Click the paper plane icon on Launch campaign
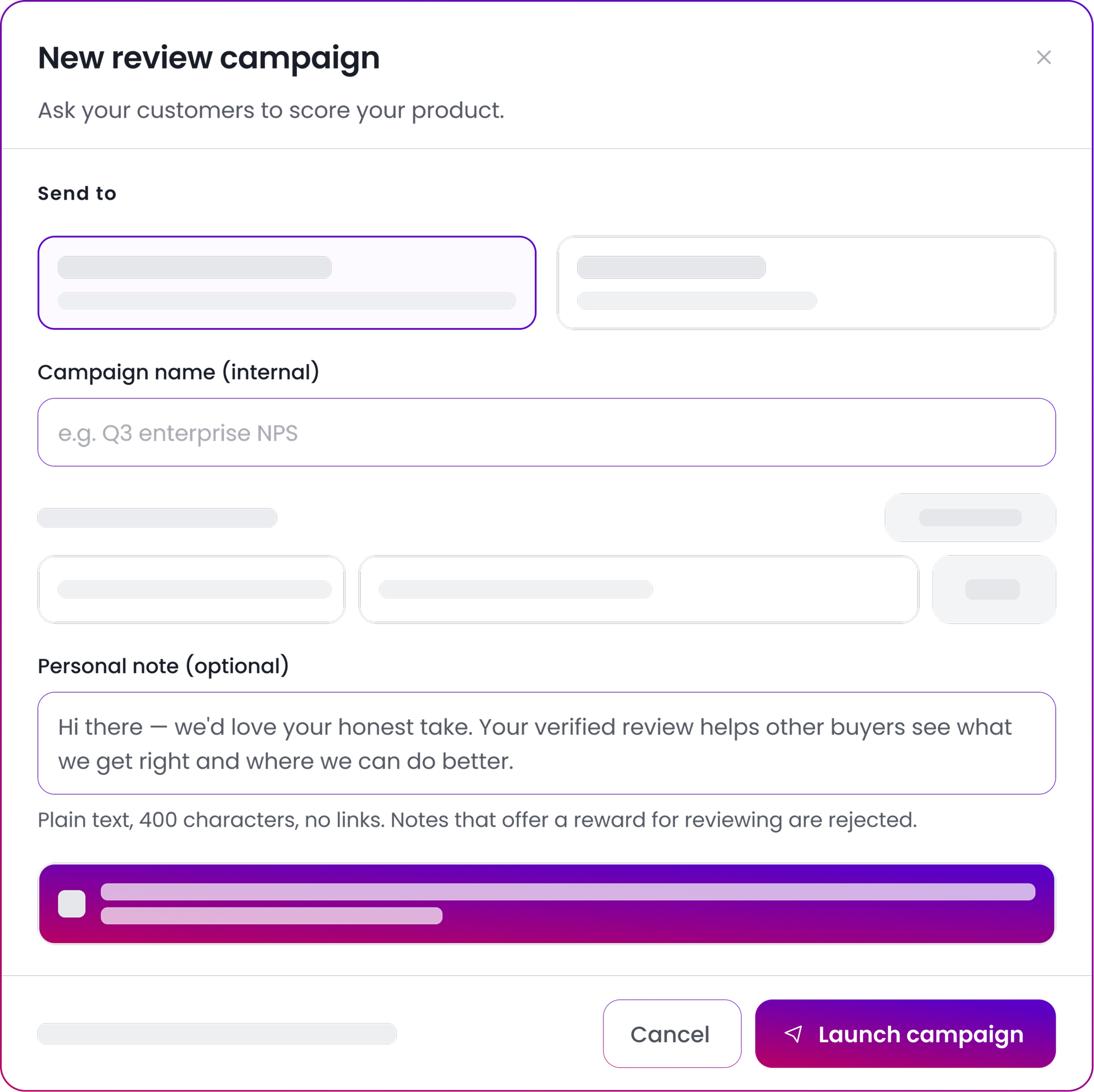The height and width of the screenshot is (1092, 1094). 793,1034
